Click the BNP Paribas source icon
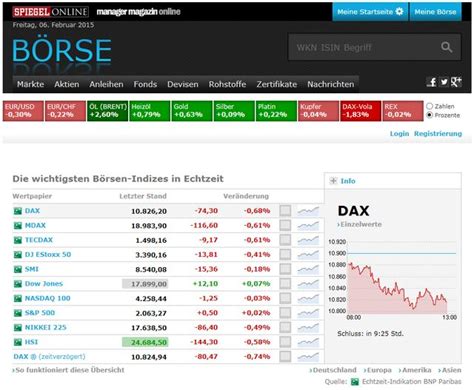474x390 pixels. pos(355,382)
